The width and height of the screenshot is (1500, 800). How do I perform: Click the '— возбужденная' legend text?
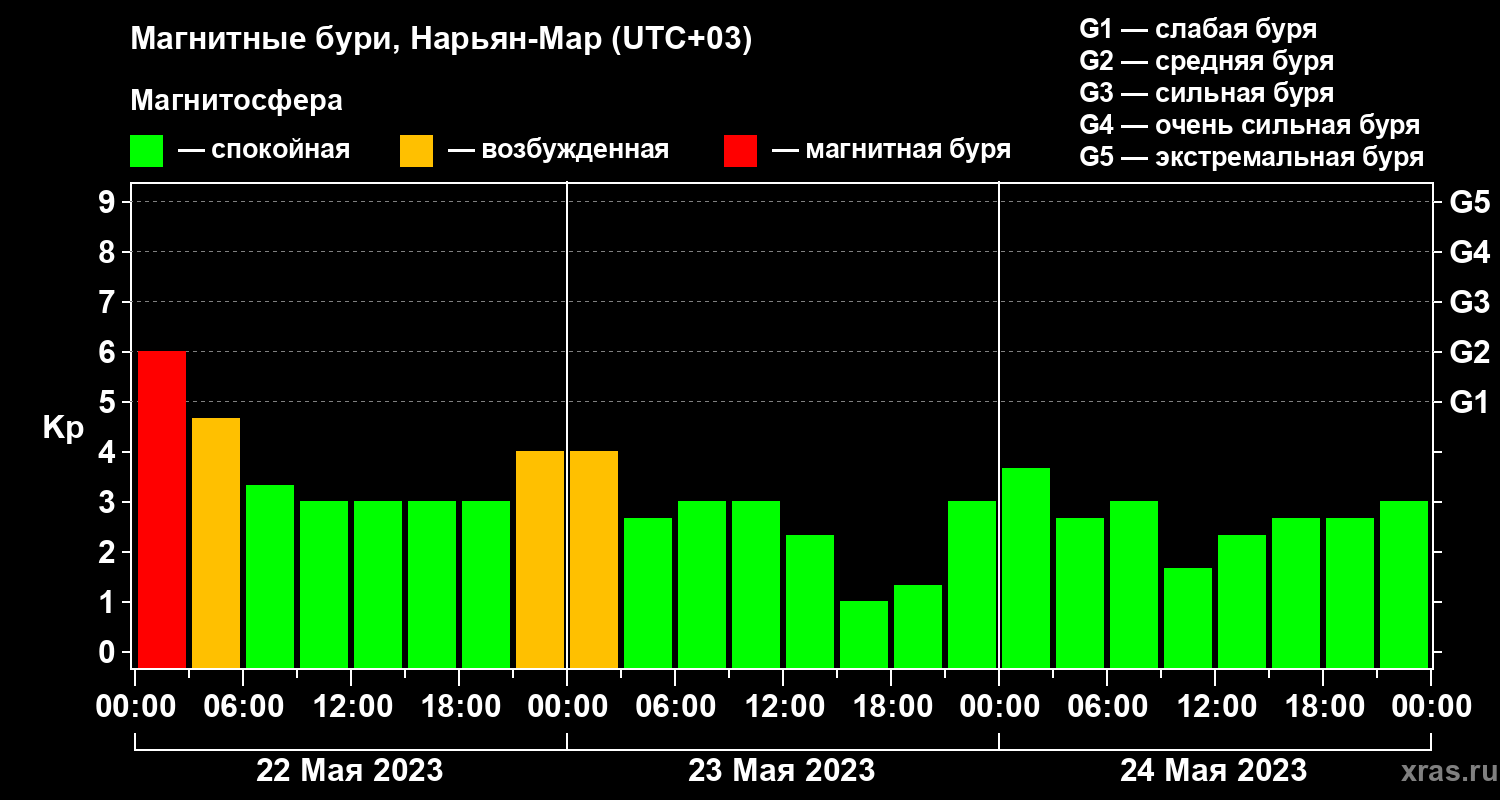pyautogui.click(x=558, y=150)
